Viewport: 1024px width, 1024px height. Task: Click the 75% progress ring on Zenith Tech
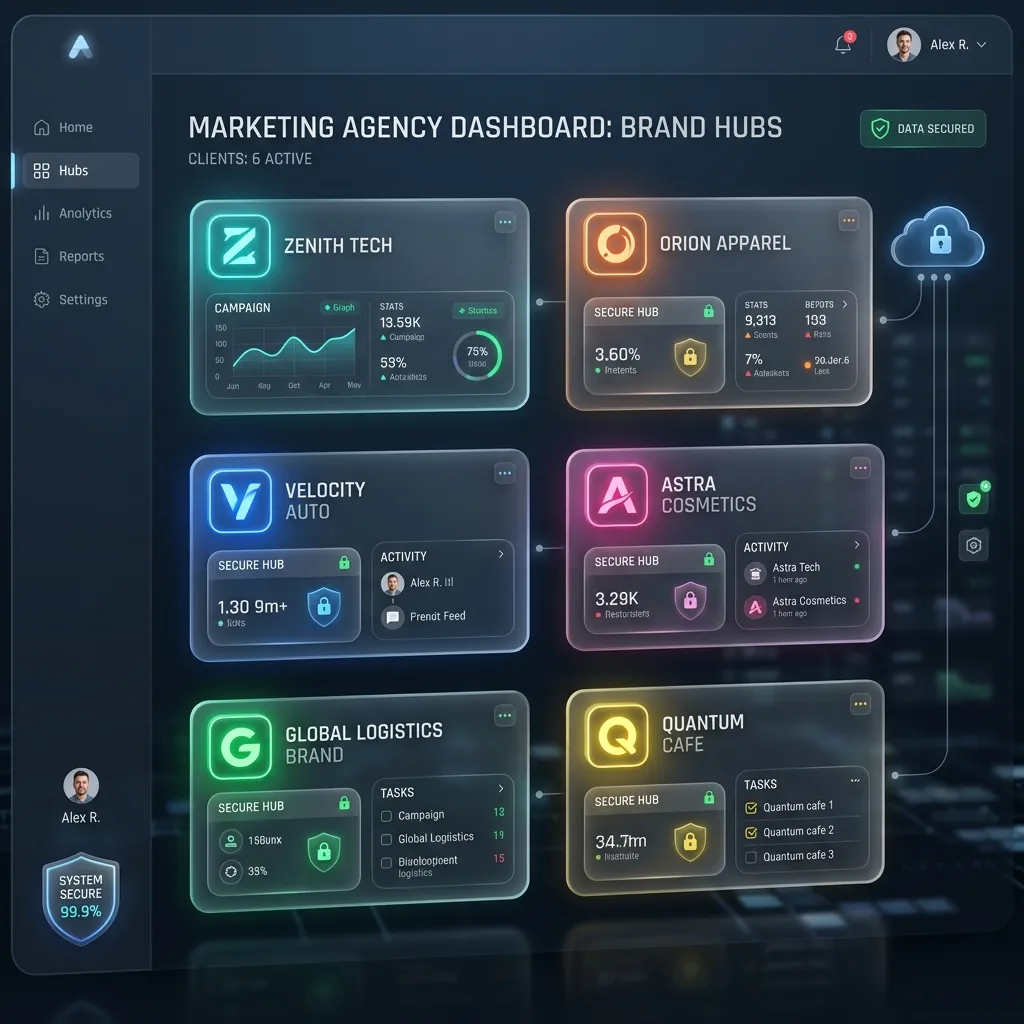(x=478, y=354)
